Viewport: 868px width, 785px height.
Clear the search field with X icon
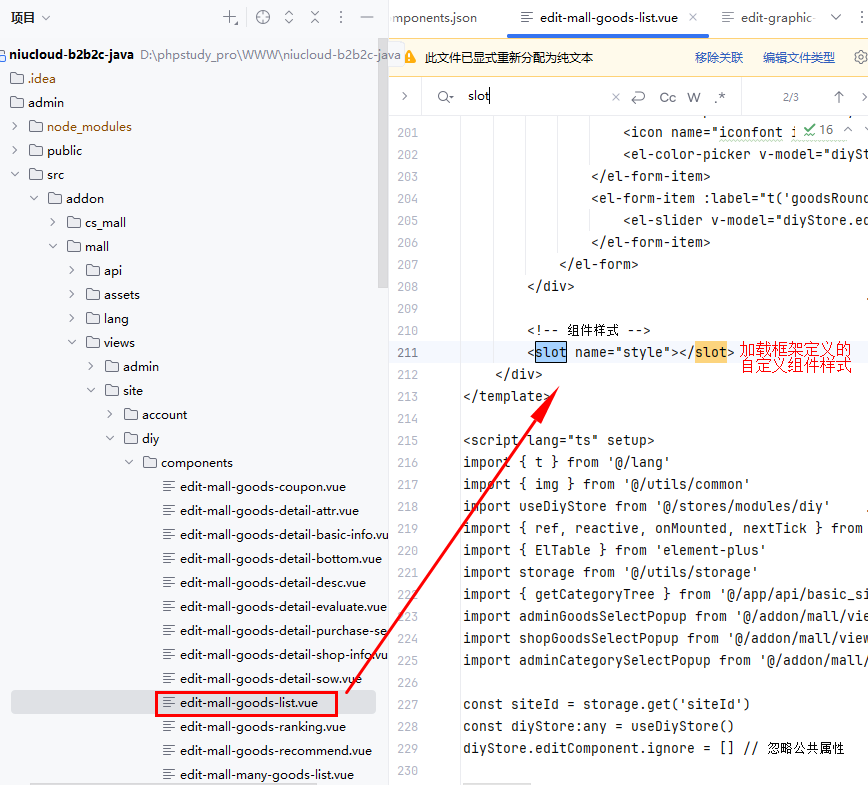point(616,97)
